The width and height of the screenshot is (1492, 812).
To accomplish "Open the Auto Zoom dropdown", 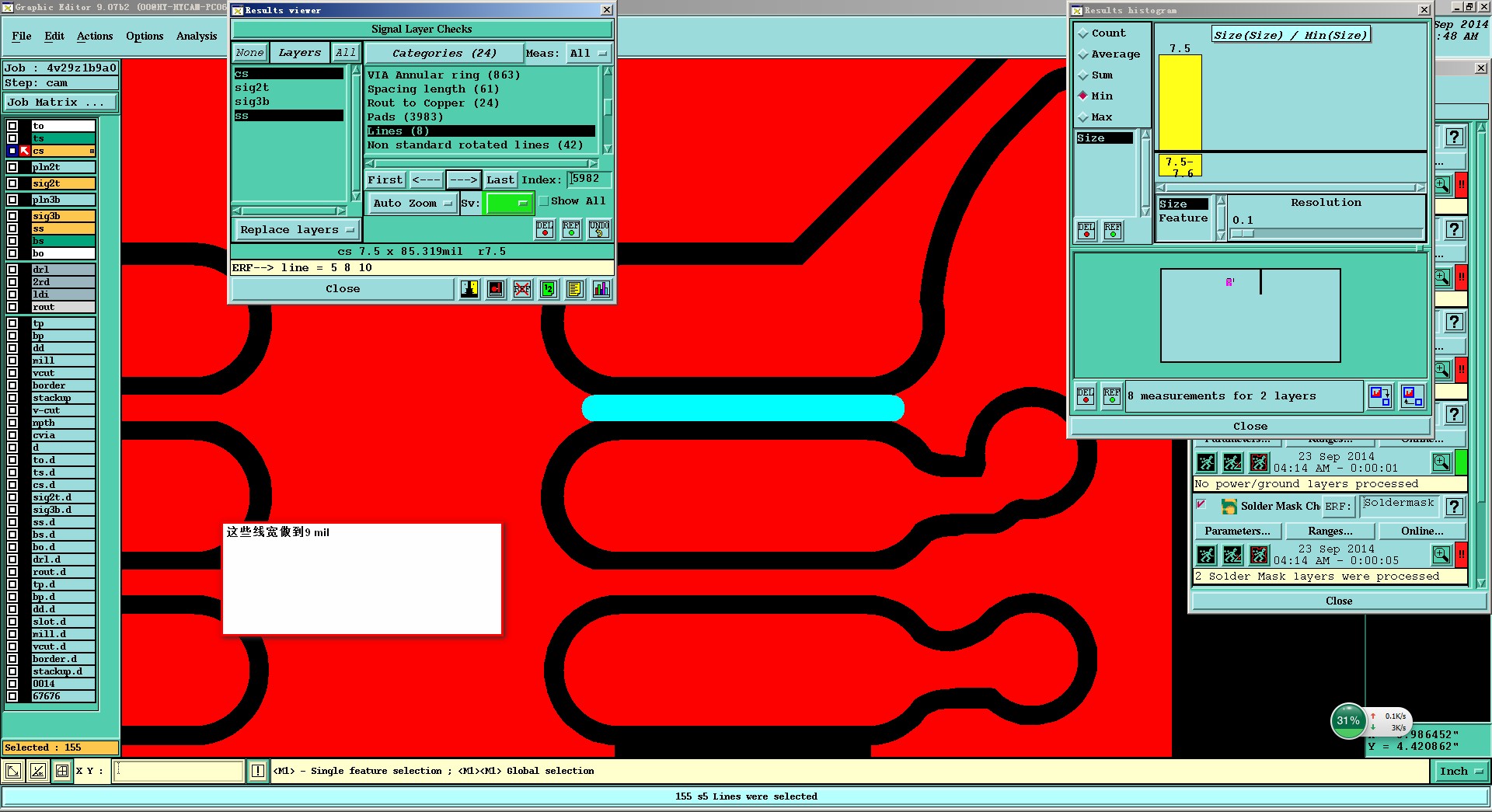I will pos(411,204).
